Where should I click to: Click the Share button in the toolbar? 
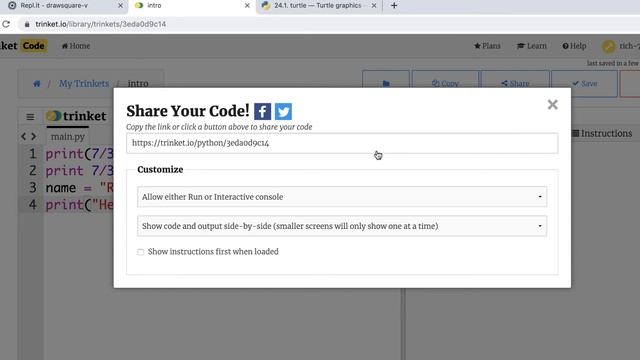[x=515, y=83]
